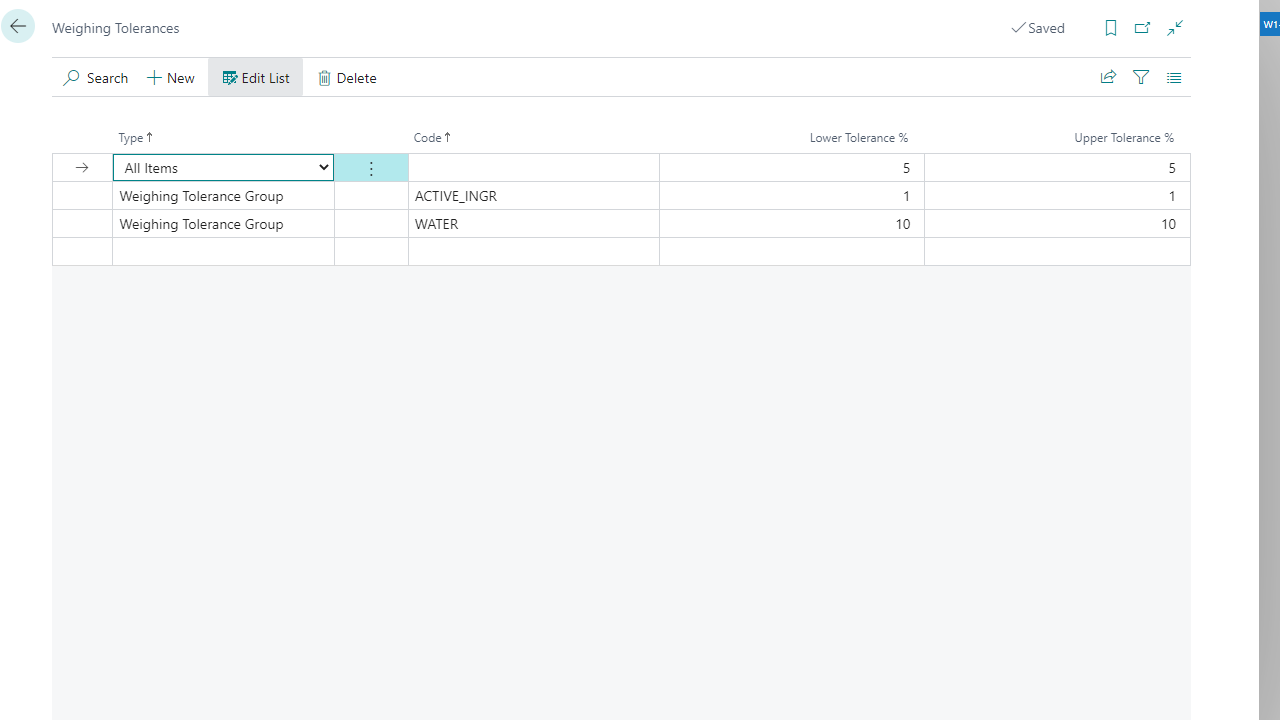Click the Upper Tolerance % column header
1280x720 pixels.
pyautogui.click(x=1123, y=138)
